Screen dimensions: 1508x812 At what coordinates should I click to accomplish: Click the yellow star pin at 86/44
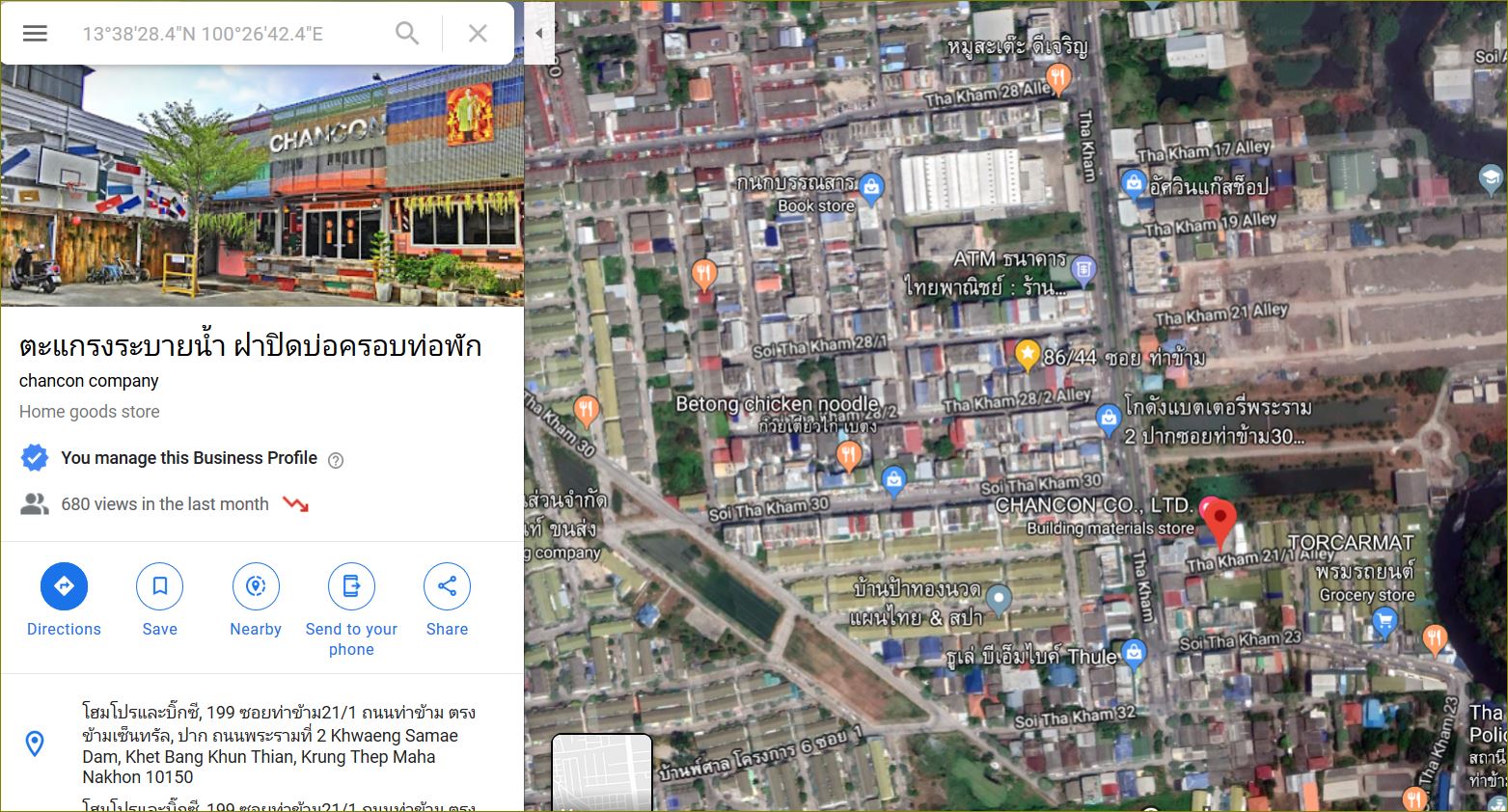[1028, 355]
